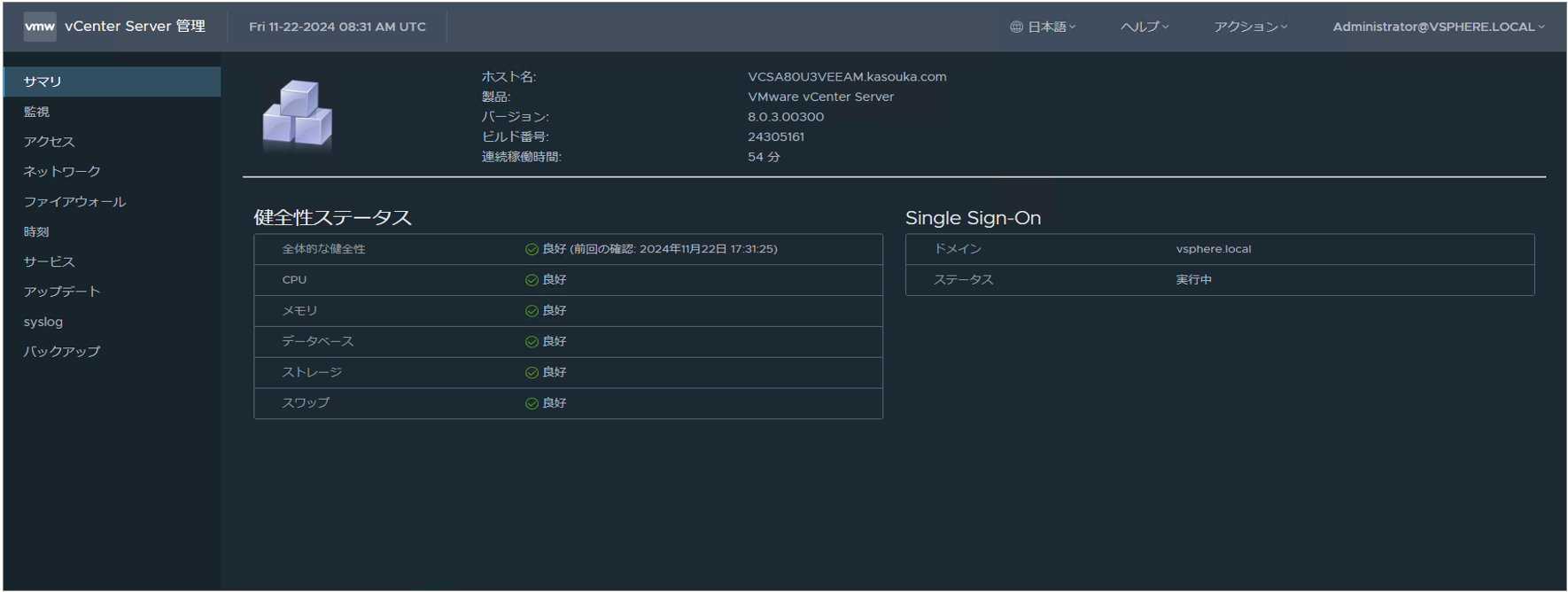The width and height of the screenshot is (1568, 592).
Task: Click the ドメイン label
Action: point(958,249)
